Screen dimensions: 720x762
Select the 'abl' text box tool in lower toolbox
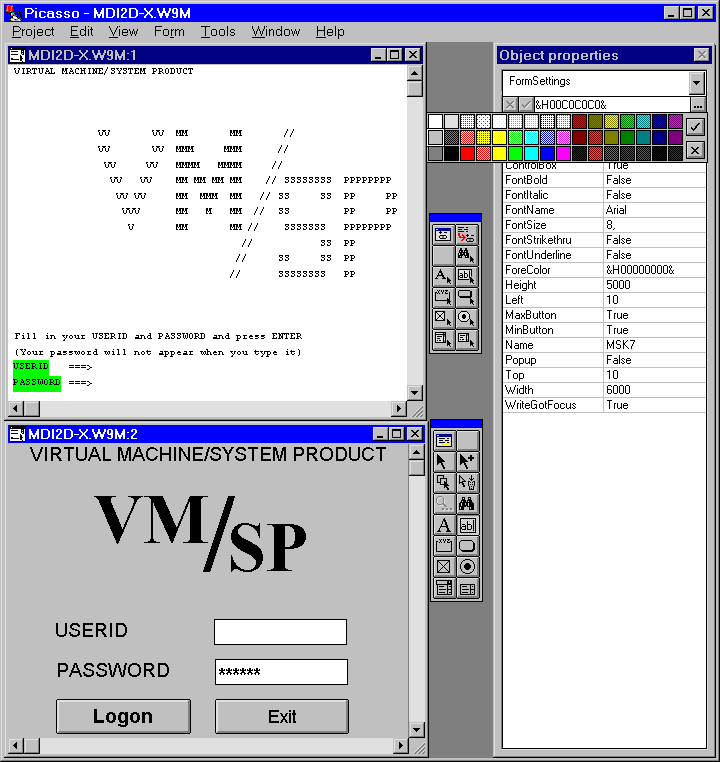click(467, 525)
